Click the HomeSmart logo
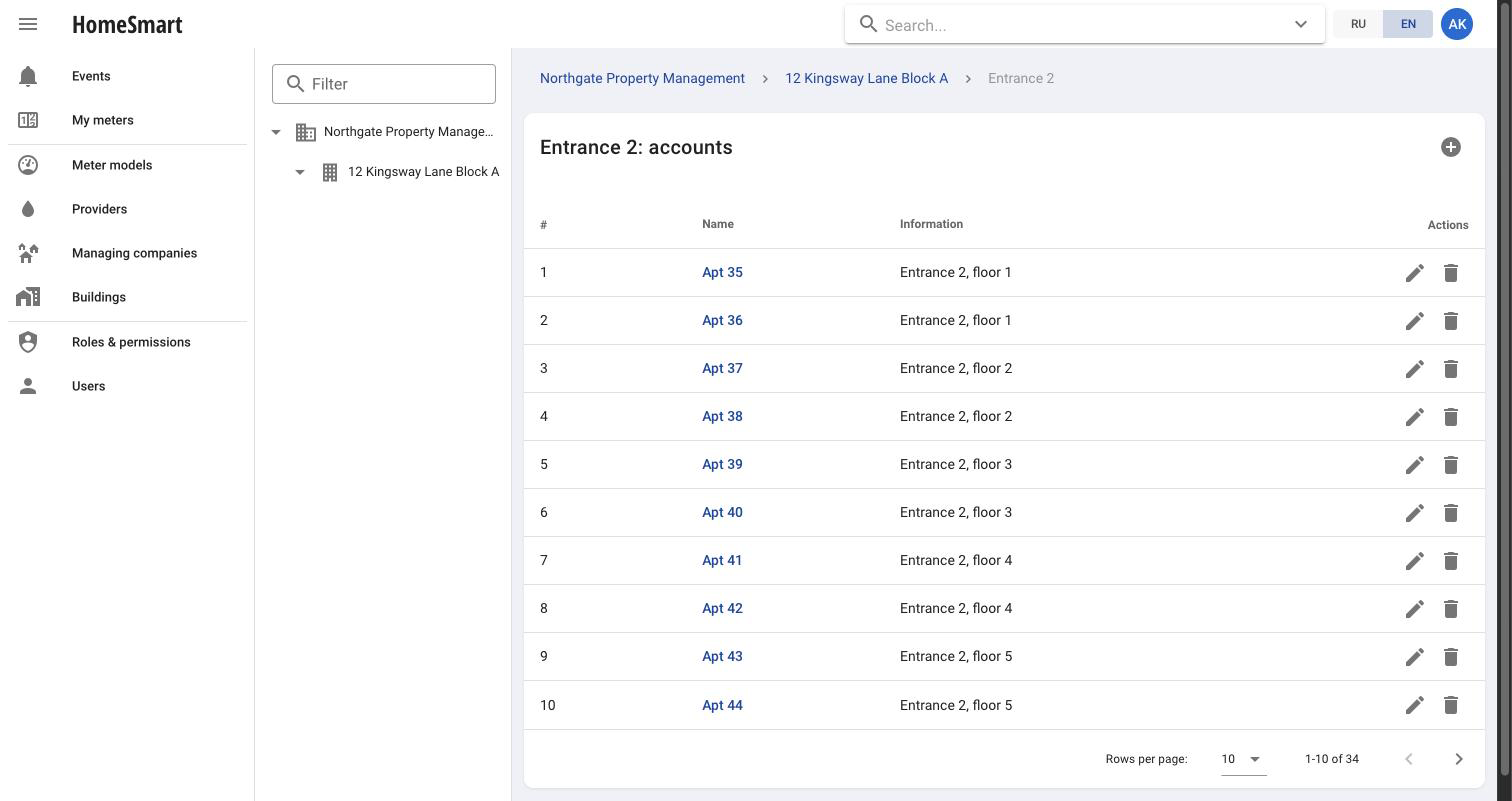The image size is (1512, 801). [127, 24]
